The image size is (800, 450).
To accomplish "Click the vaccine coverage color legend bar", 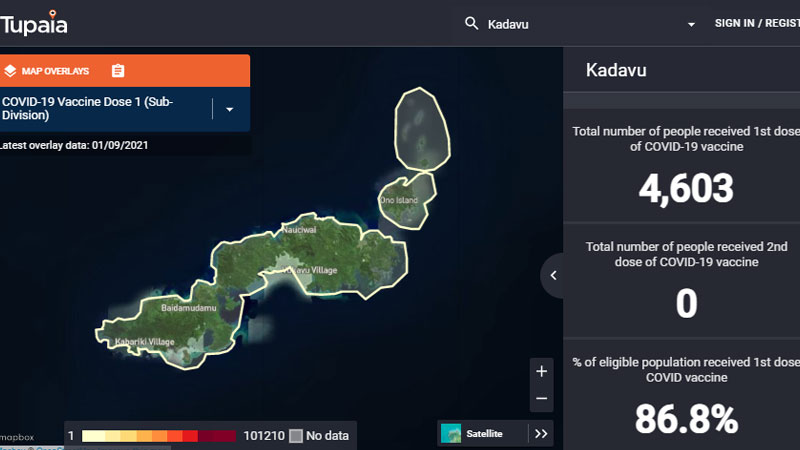I will (x=158, y=436).
